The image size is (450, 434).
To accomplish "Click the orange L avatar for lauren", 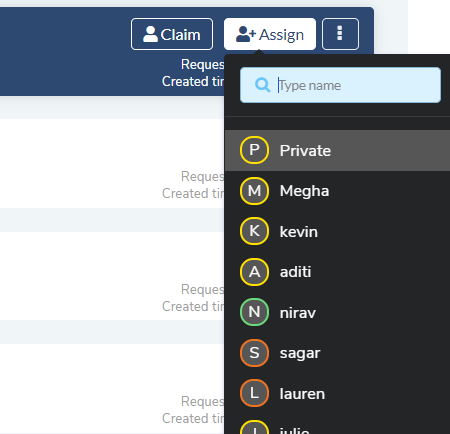I will [x=254, y=393].
